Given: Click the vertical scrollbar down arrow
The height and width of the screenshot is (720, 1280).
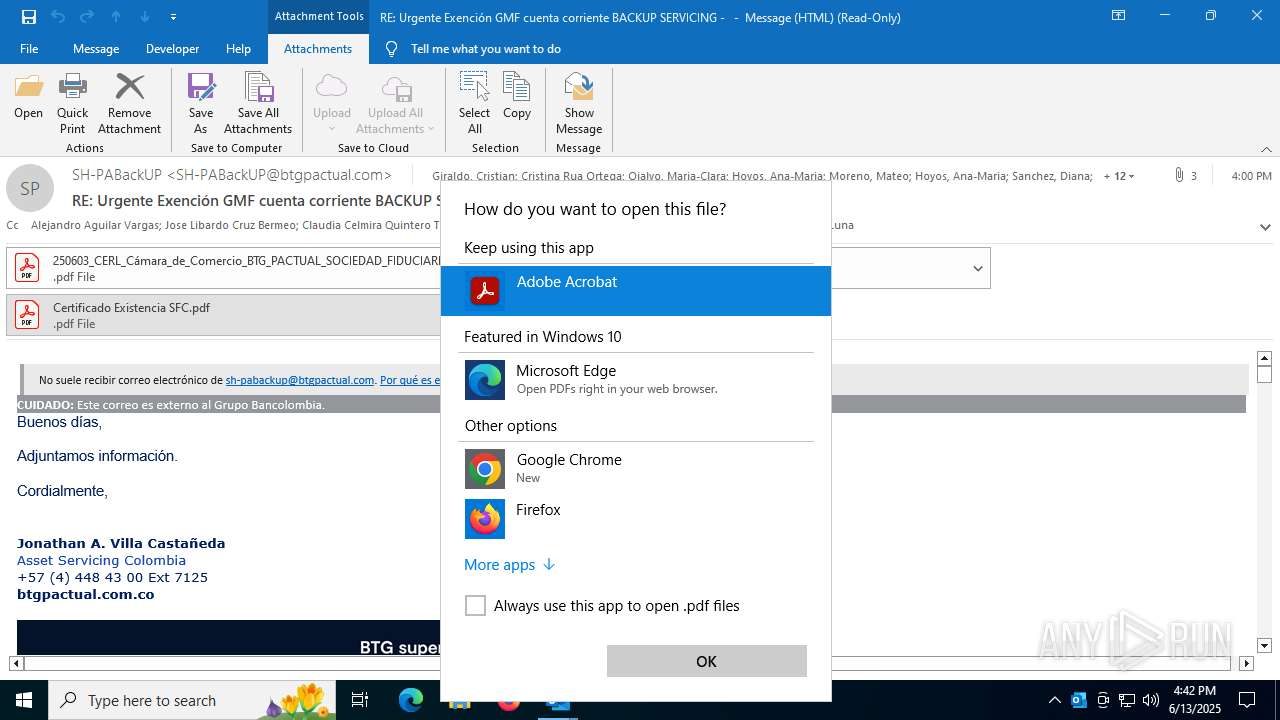Looking at the screenshot, I should pyautogui.click(x=1264, y=646).
